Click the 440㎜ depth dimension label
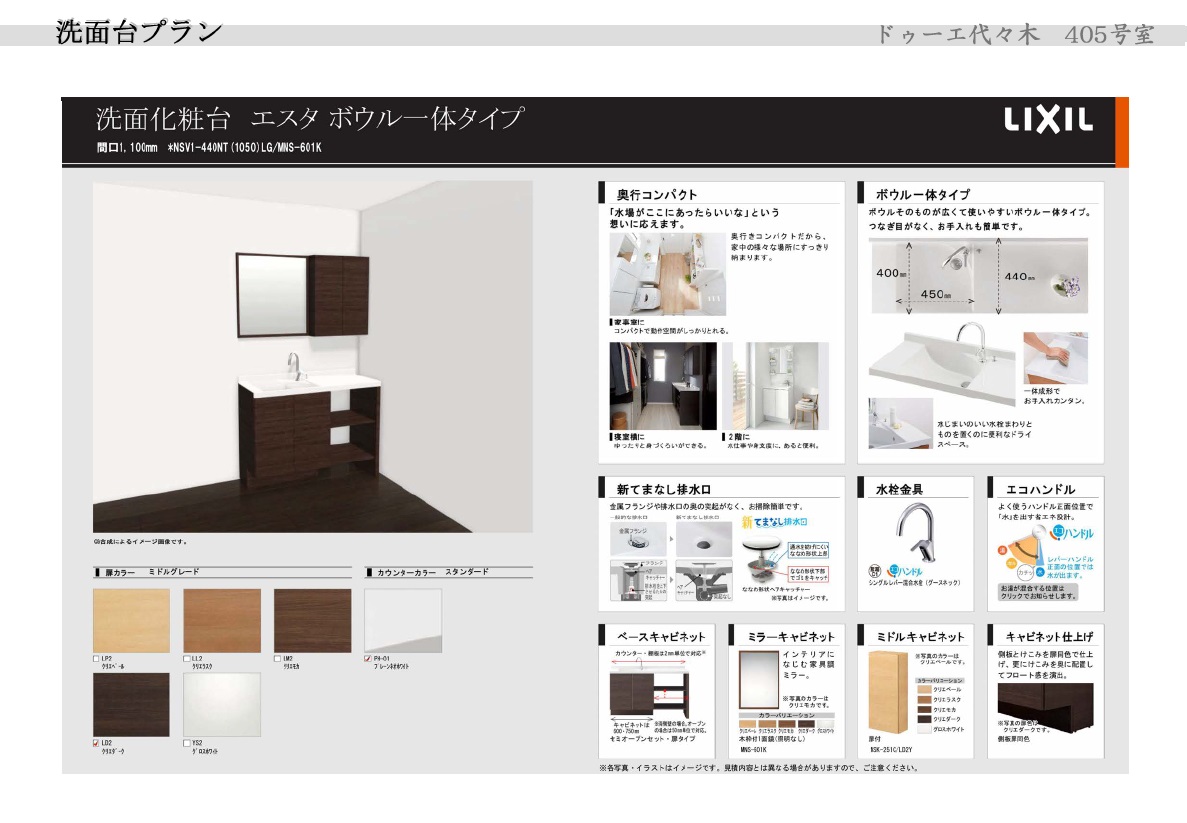 tap(1020, 277)
